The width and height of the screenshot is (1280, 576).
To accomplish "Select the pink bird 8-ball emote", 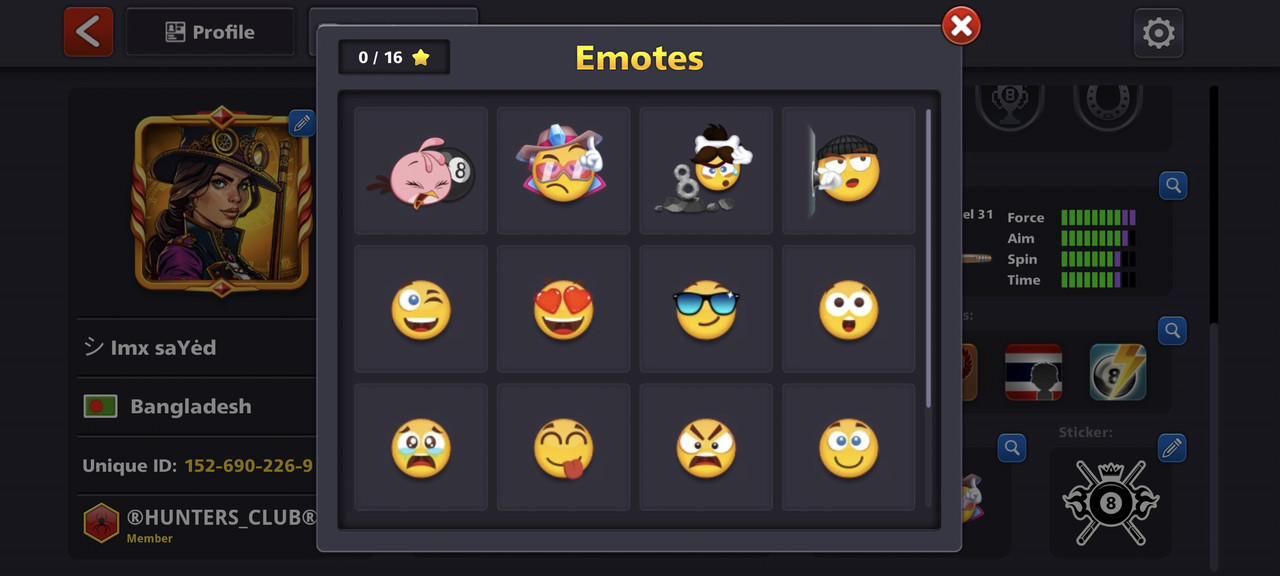I will [421, 171].
